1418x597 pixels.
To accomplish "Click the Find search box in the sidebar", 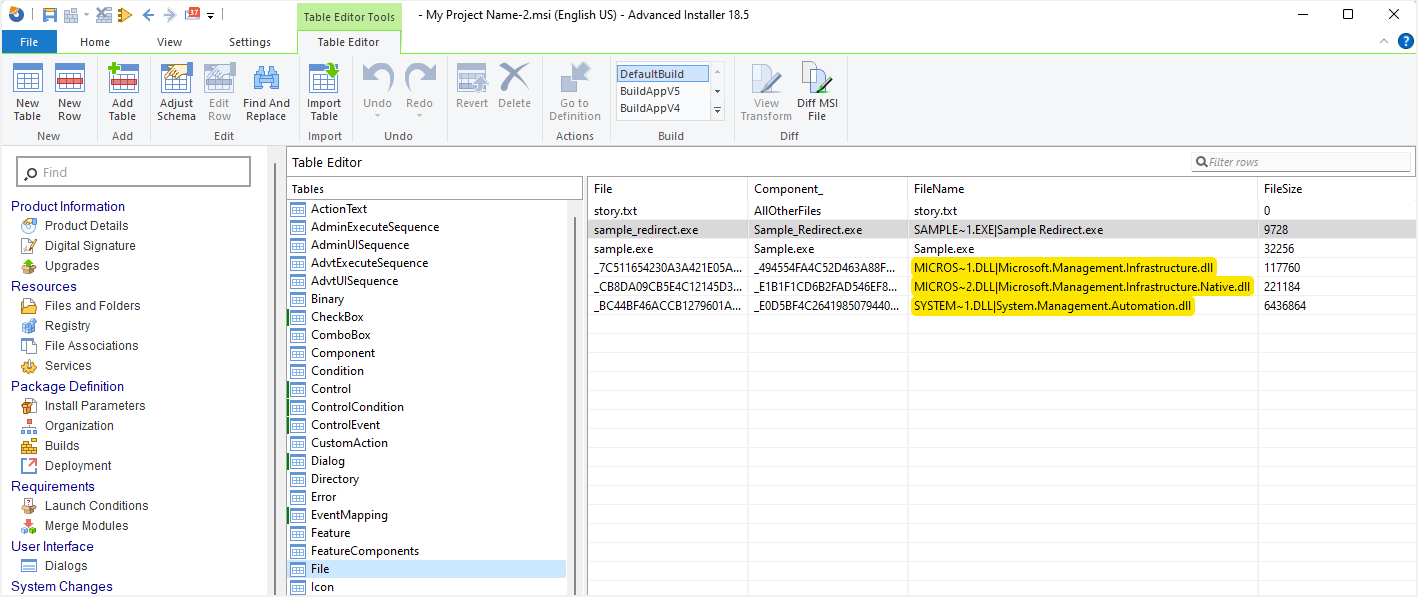I will pos(134,172).
